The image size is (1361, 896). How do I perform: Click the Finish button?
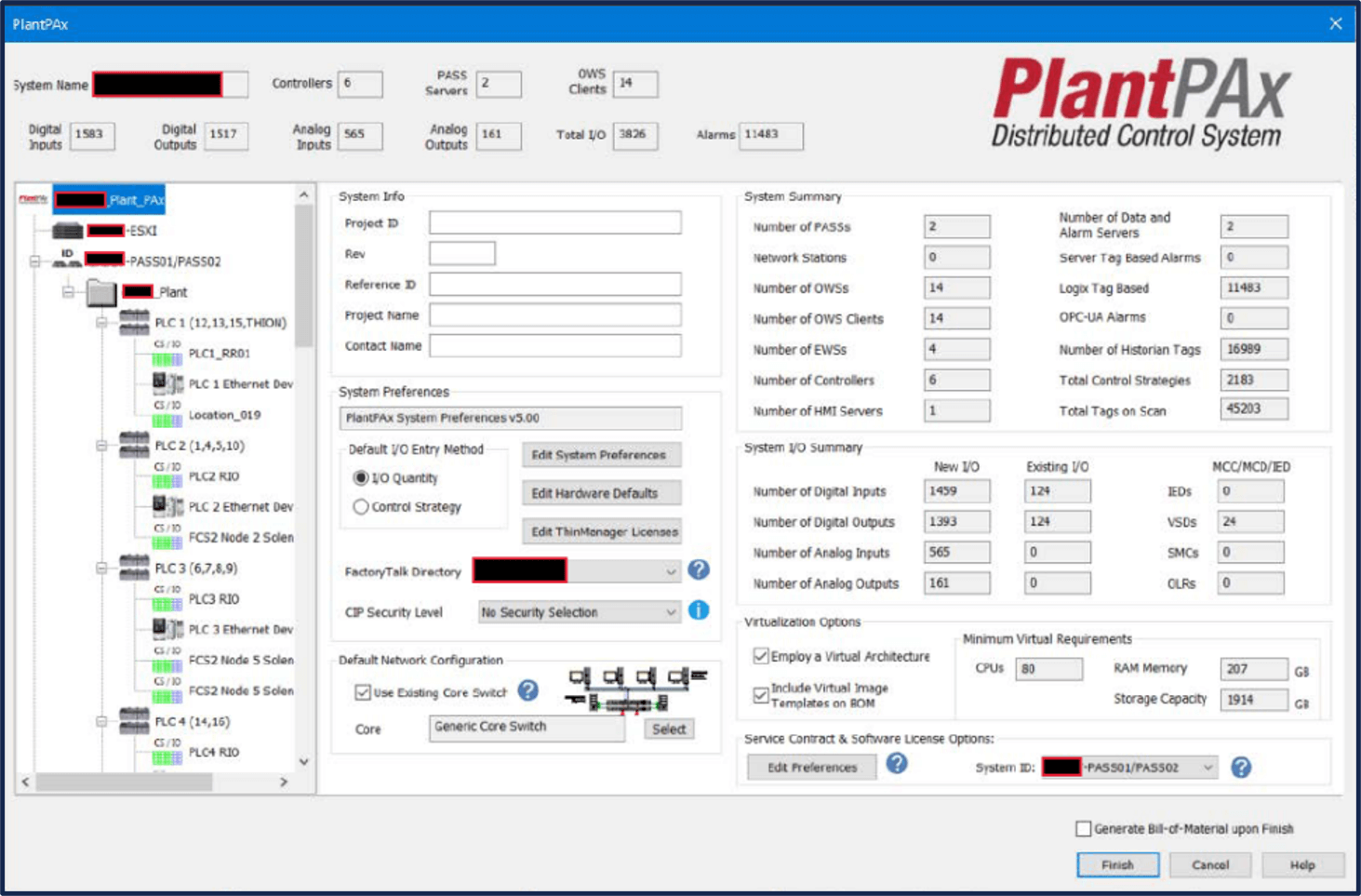point(1117,864)
